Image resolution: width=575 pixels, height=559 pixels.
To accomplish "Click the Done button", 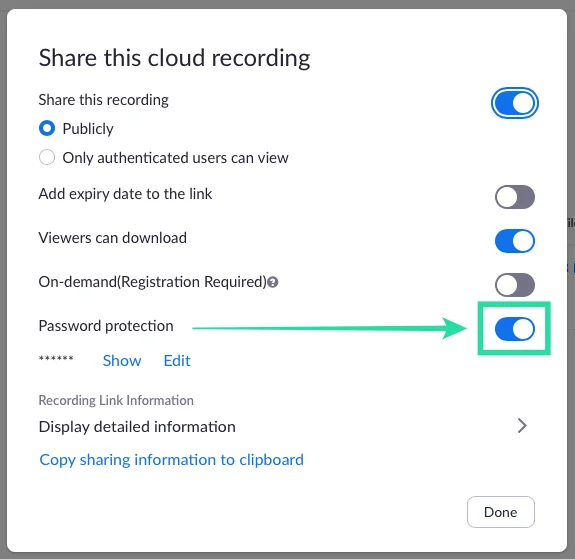I will tap(501, 512).
